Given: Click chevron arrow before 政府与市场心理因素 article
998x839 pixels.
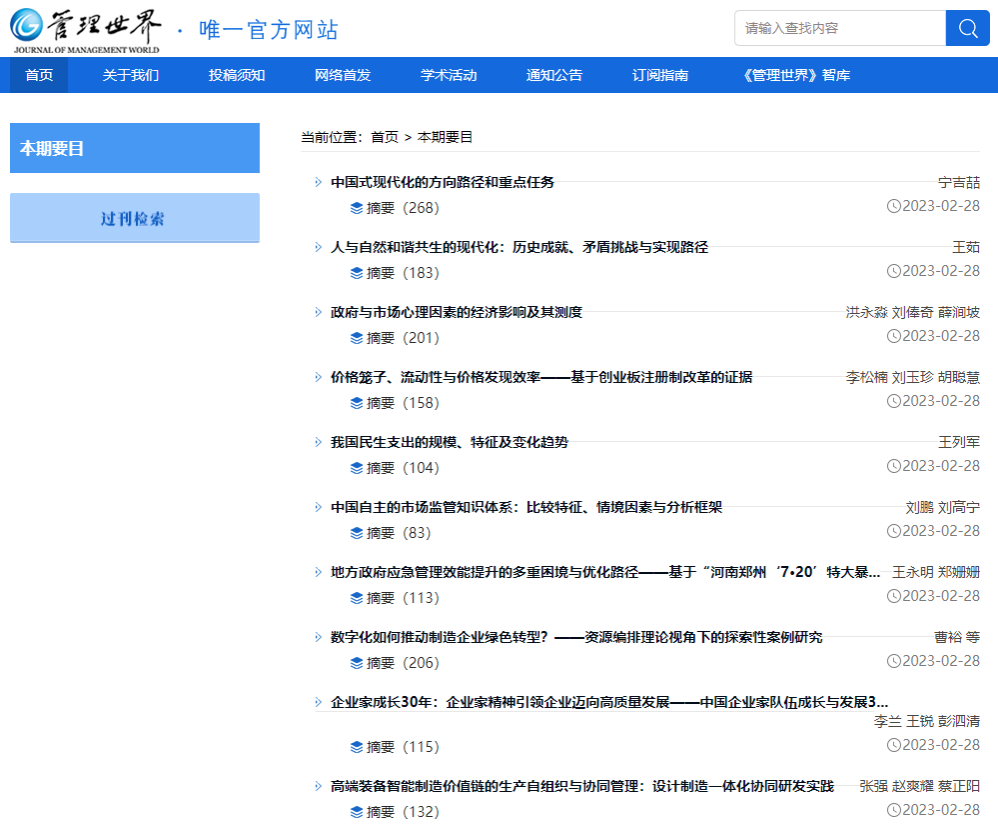Looking at the screenshot, I should 318,312.
